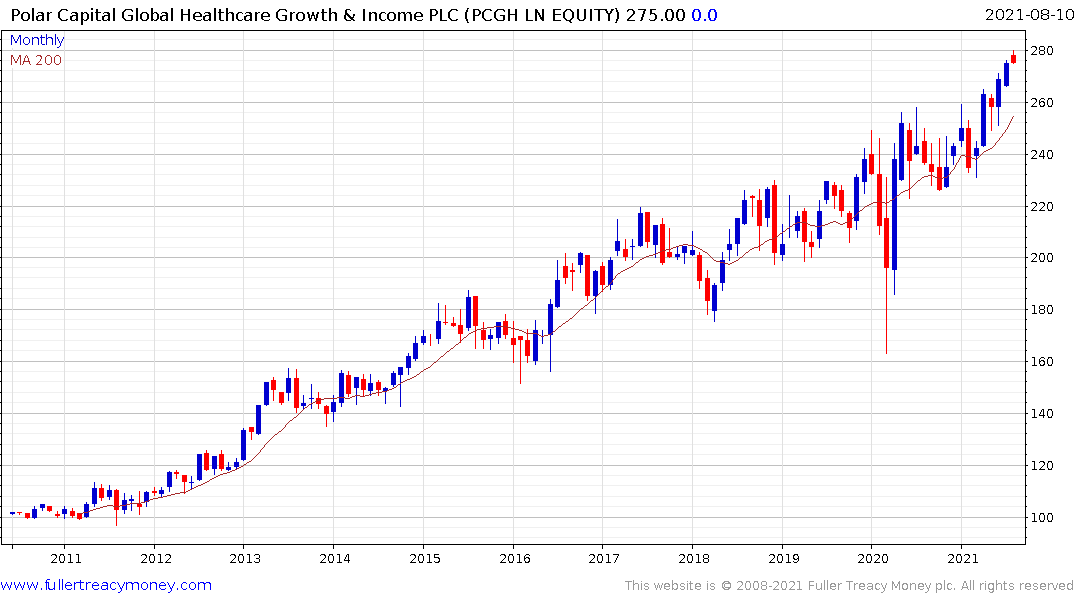Click the '2016' x-axis label
1075x600 pixels.
click(x=515, y=558)
